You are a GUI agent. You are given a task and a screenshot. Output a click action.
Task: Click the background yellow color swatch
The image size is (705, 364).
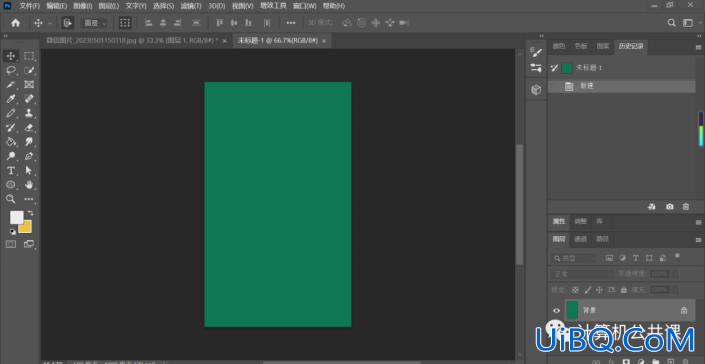26,227
